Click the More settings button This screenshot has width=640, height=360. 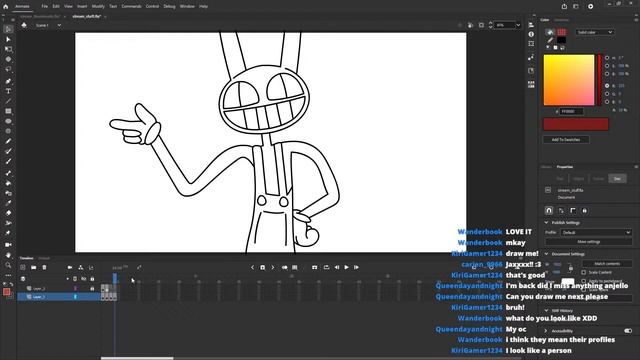point(589,242)
